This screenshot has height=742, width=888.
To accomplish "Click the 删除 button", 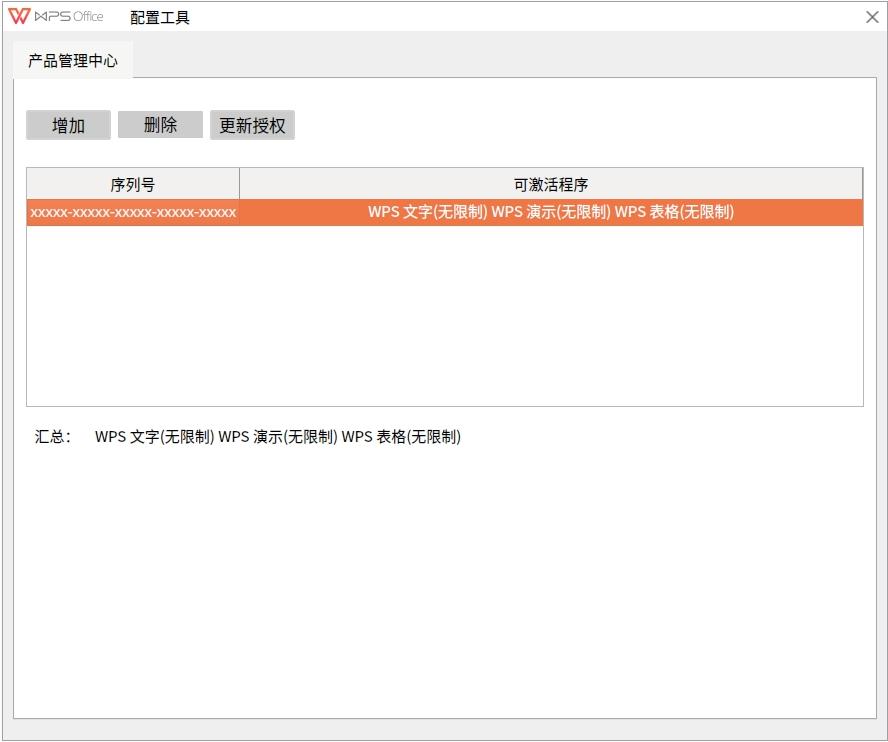I will click(160, 125).
